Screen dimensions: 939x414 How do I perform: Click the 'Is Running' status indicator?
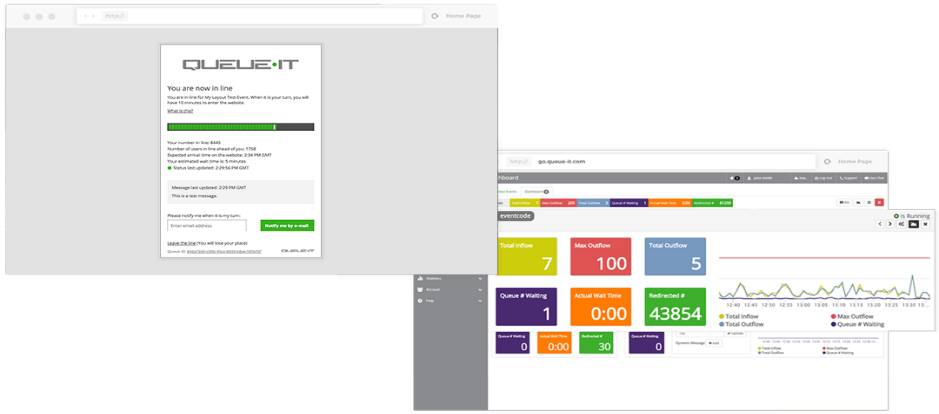click(x=911, y=216)
